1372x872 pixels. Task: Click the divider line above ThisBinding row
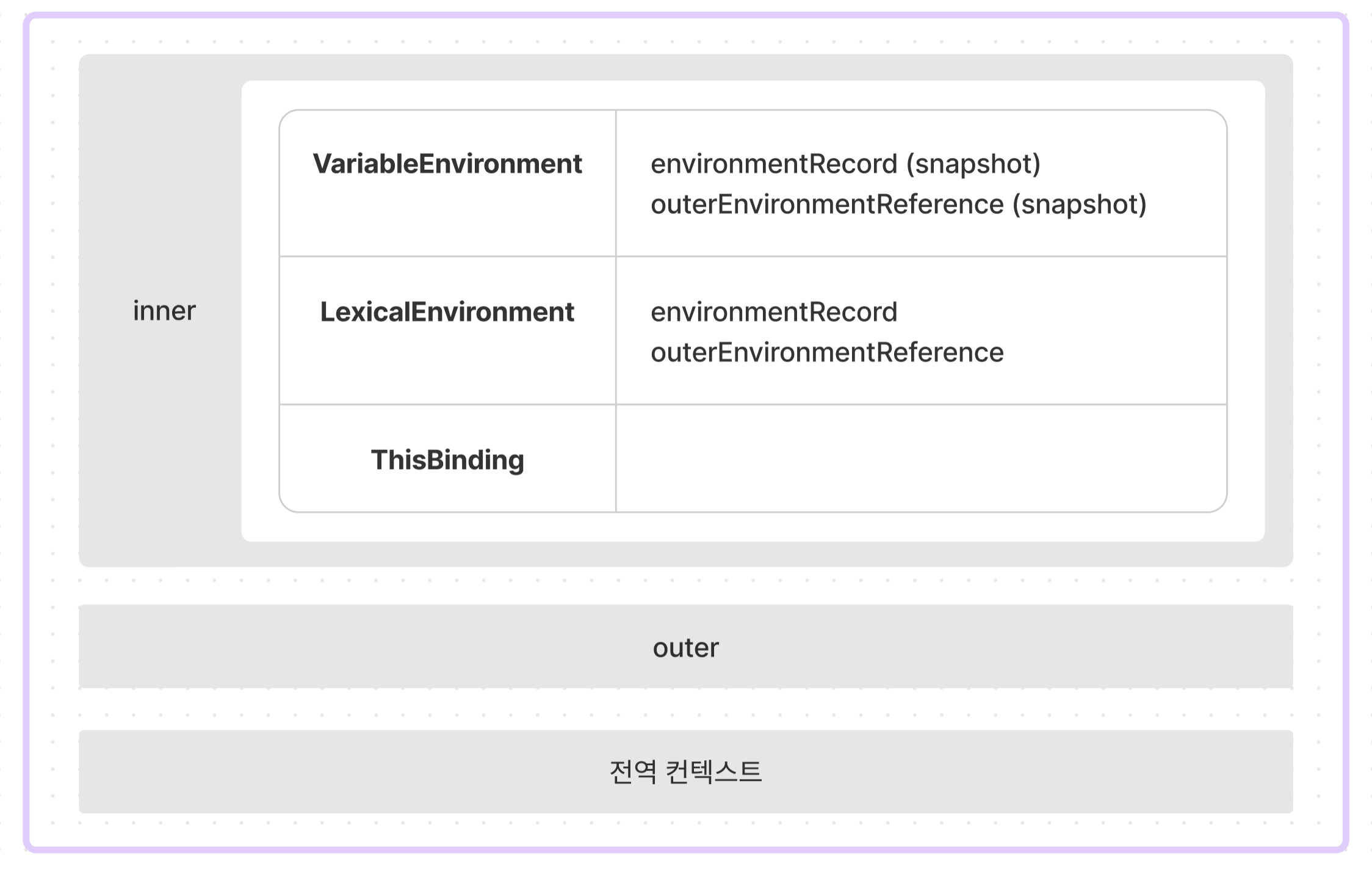pos(753,404)
